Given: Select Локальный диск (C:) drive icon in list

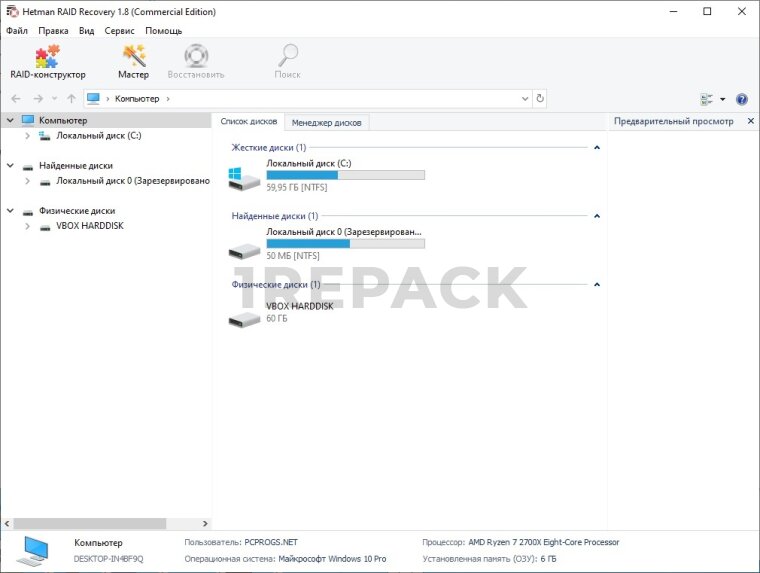Looking at the screenshot, I should pos(244,178).
